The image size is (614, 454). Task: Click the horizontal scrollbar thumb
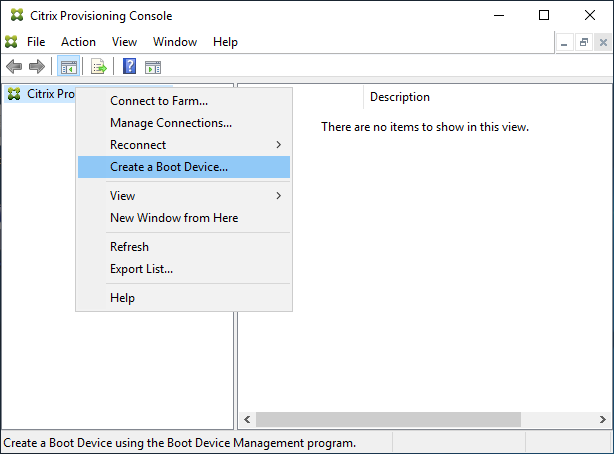(388, 420)
